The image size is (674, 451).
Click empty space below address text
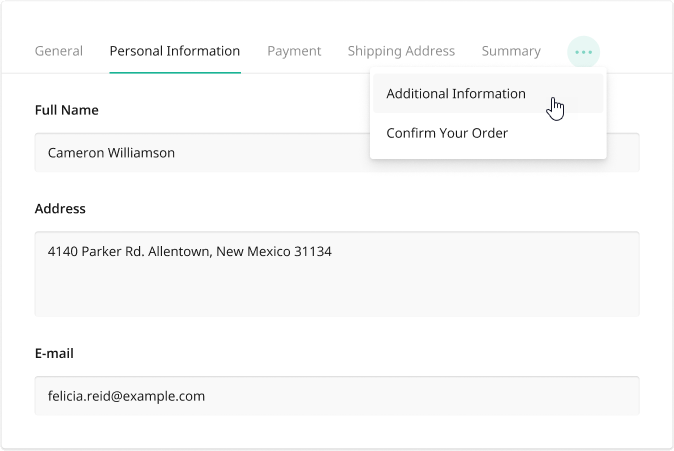337,292
